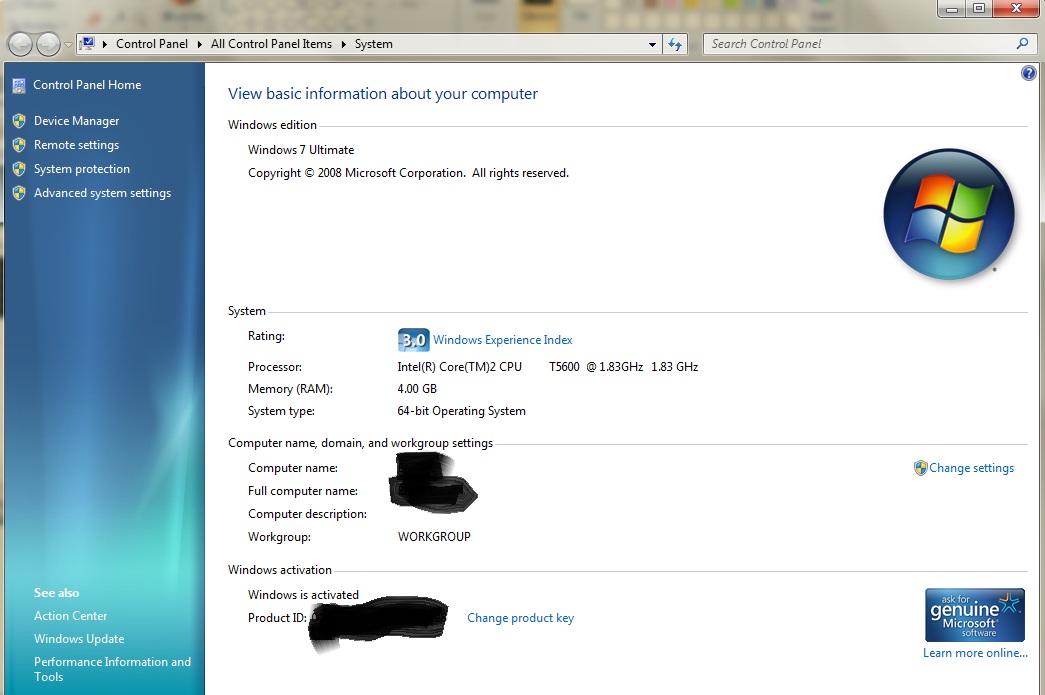Select System in the address breadcrumb
Screen dimensions: 1045x695
tap(373, 44)
